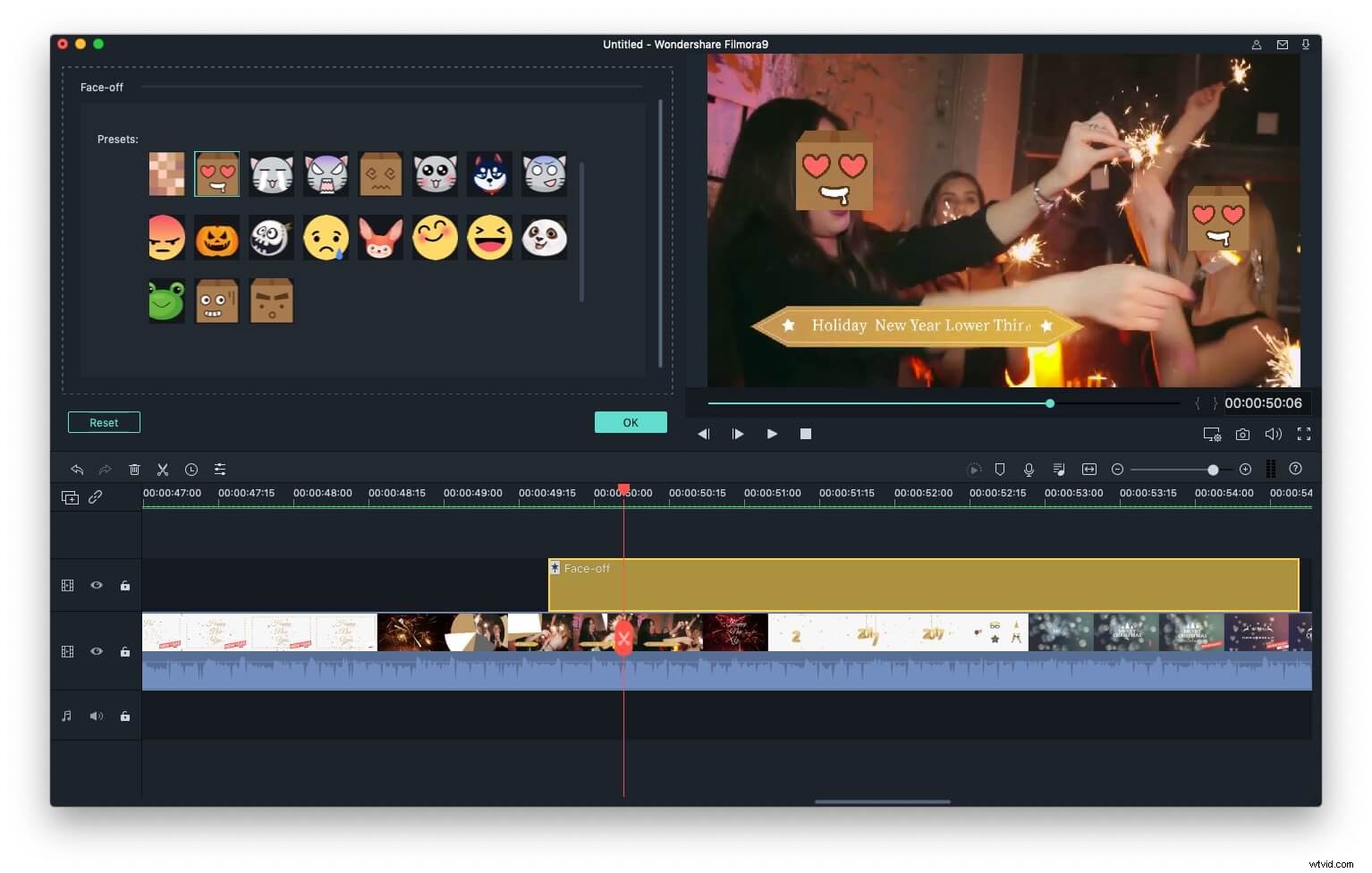Open the Duration clock tool
Viewport: 1372px width, 873px height.
tap(191, 469)
